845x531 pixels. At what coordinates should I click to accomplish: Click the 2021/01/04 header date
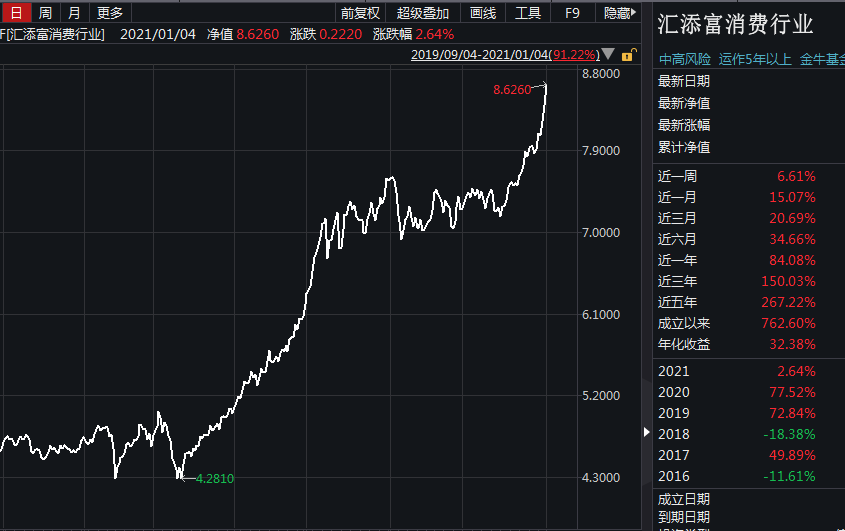(x=158, y=34)
